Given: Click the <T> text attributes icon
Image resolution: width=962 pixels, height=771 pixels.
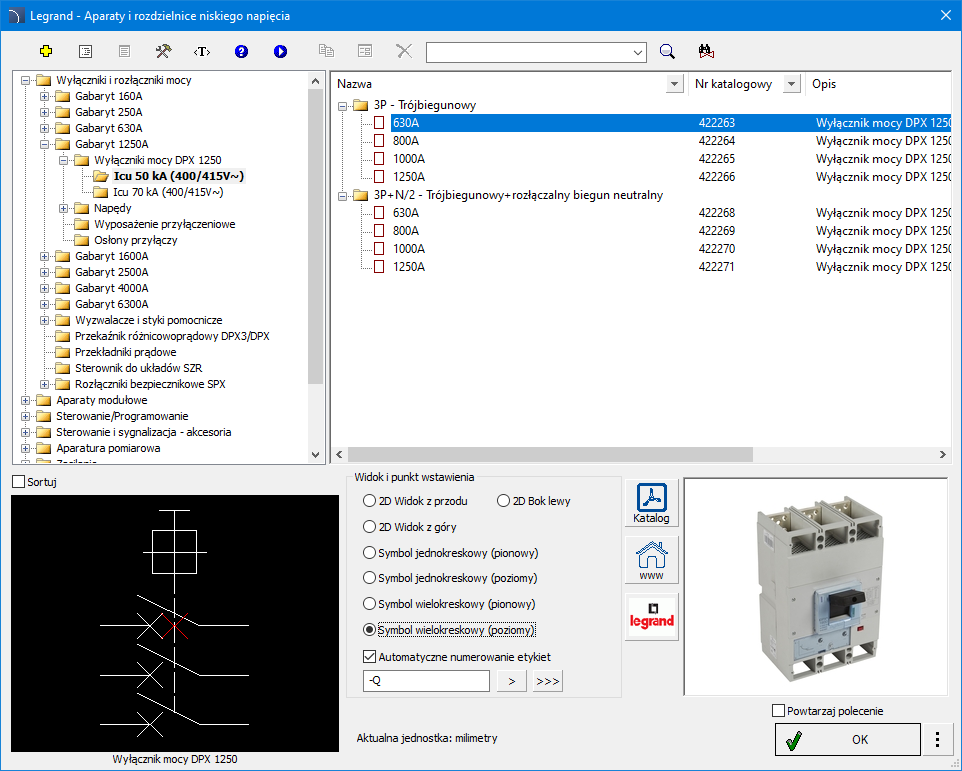Looking at the screenshot, I should pyautogui.click(x=202, y=52).
